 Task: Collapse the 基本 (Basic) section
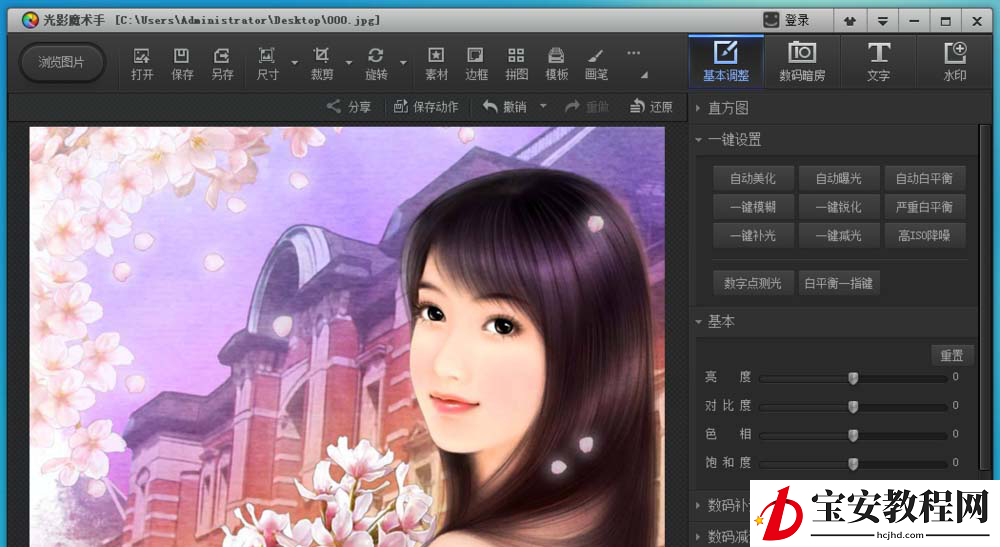click(x=698, y=322)
